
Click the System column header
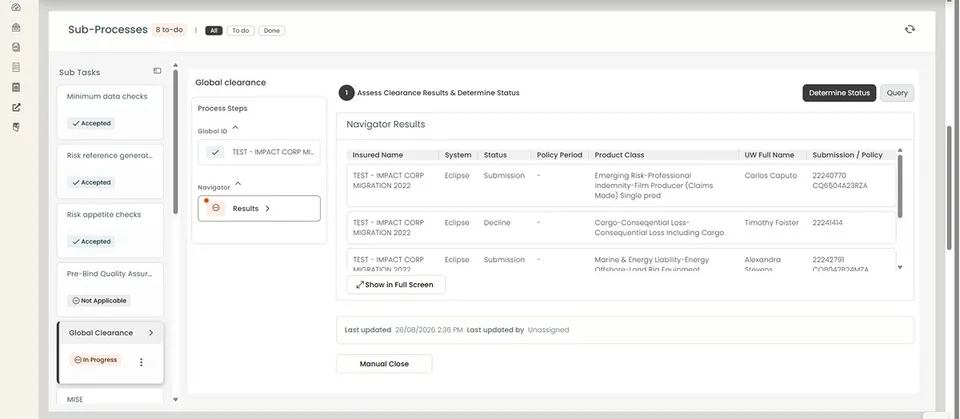tap(458, 155)
